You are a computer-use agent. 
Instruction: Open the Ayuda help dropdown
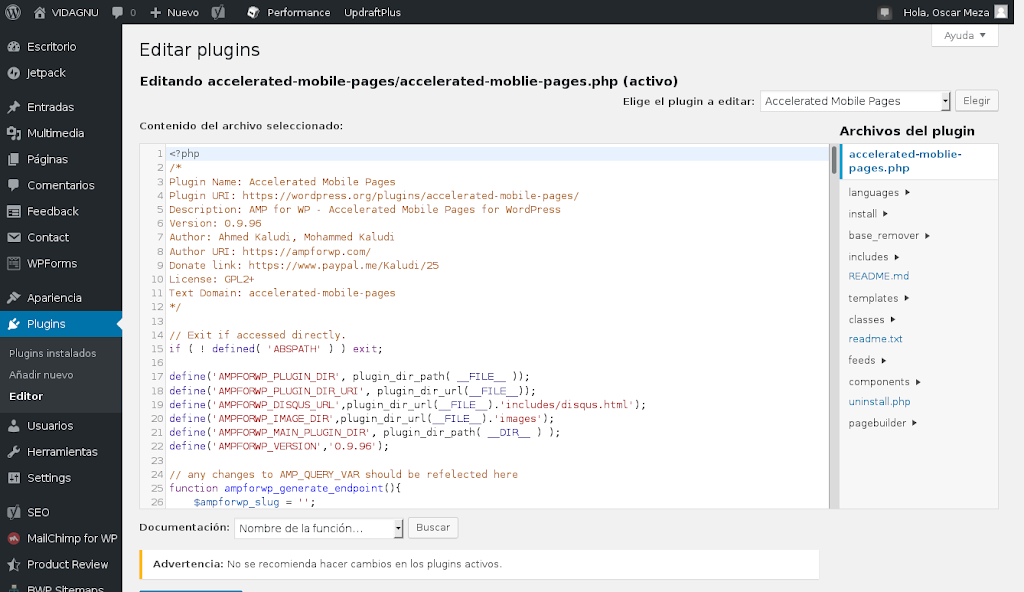coord(965,35)
